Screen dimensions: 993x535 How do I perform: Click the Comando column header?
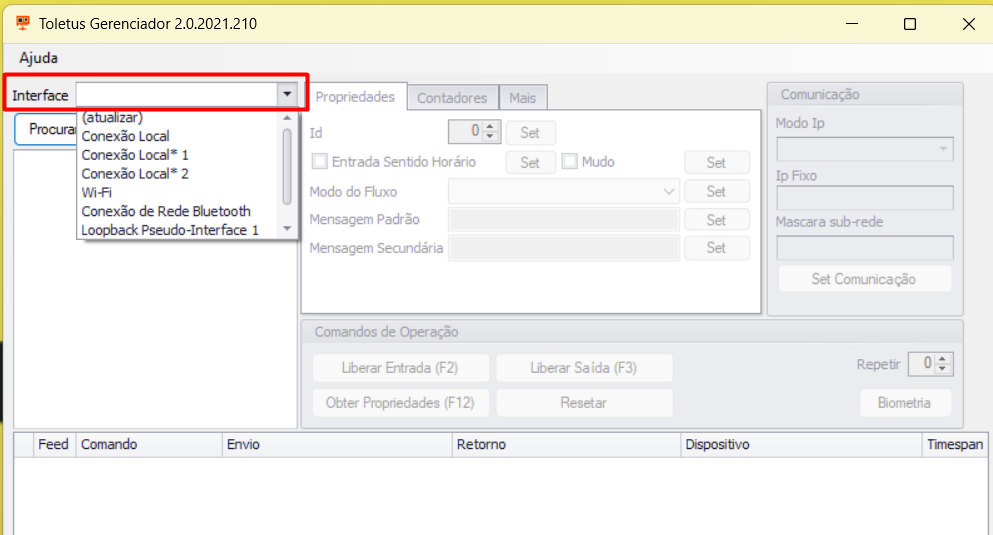(x=149, y=444)
